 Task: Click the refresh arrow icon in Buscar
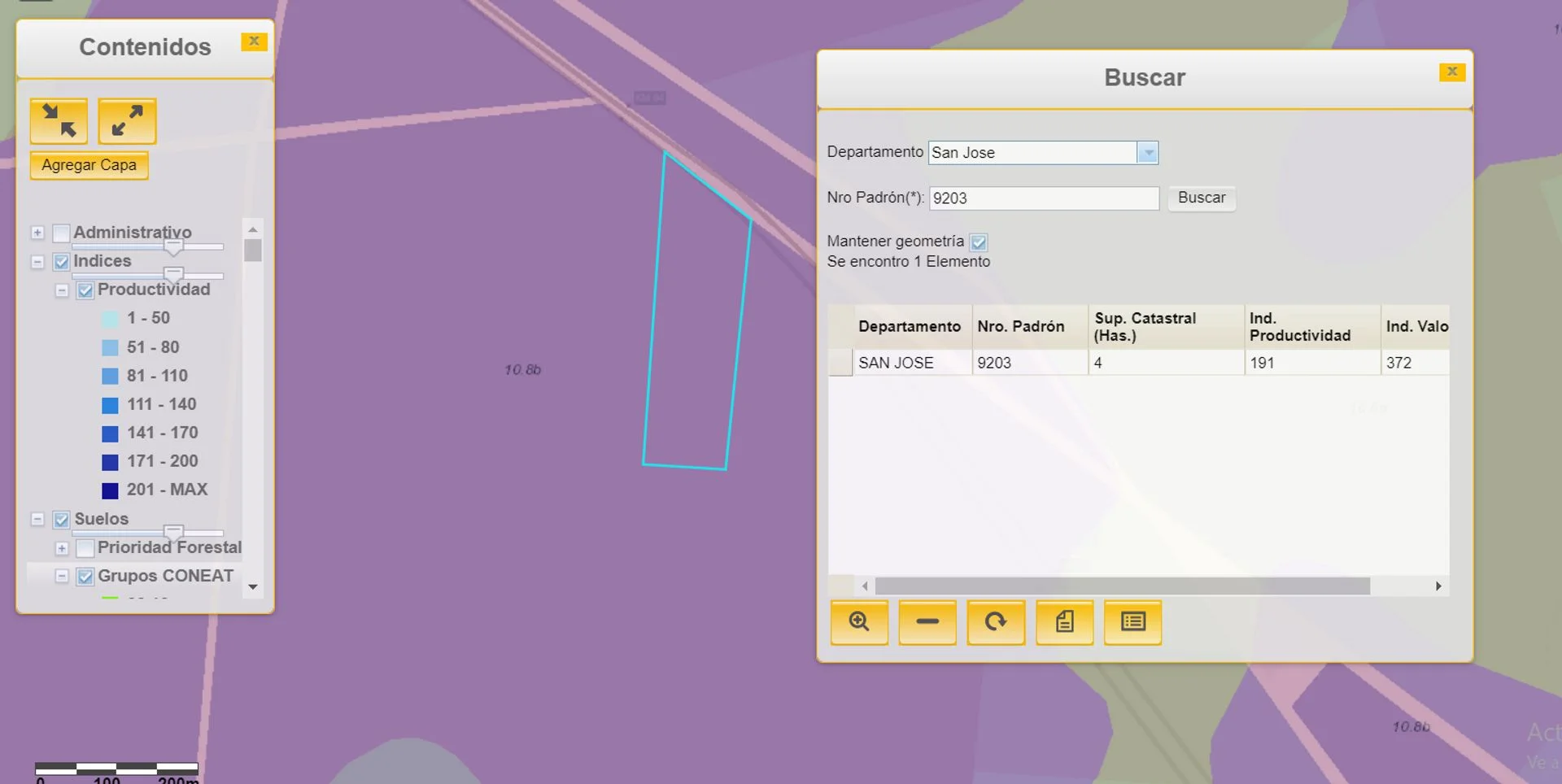pyautogui.click(x=996, y=622)
